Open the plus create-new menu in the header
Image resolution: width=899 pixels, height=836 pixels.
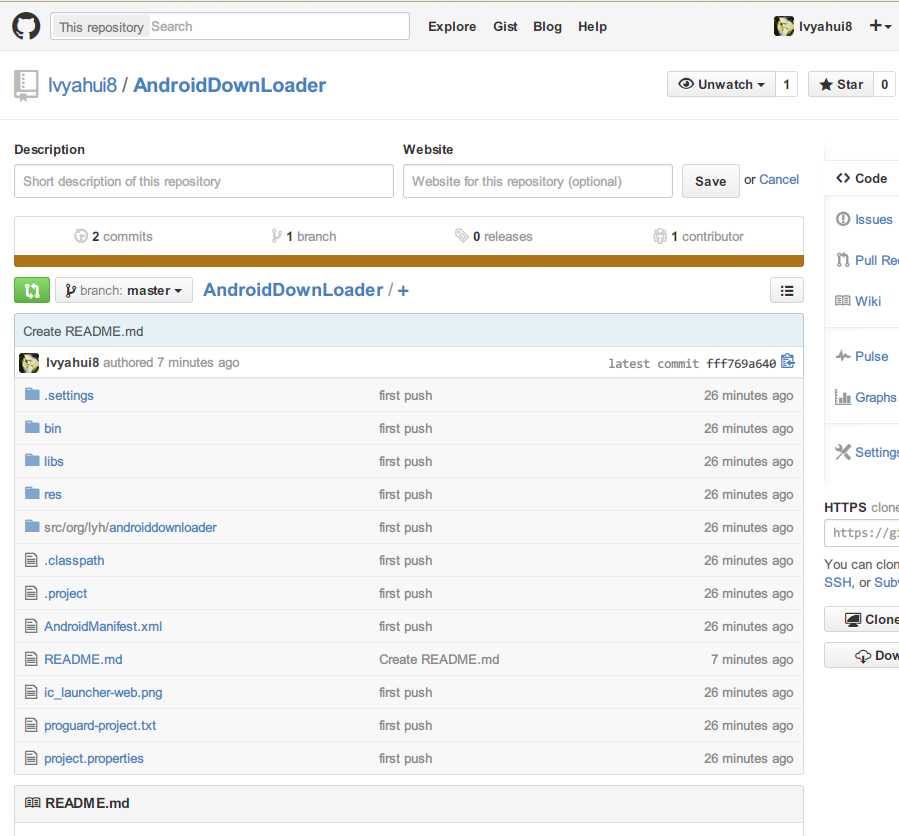coord(880,26)
